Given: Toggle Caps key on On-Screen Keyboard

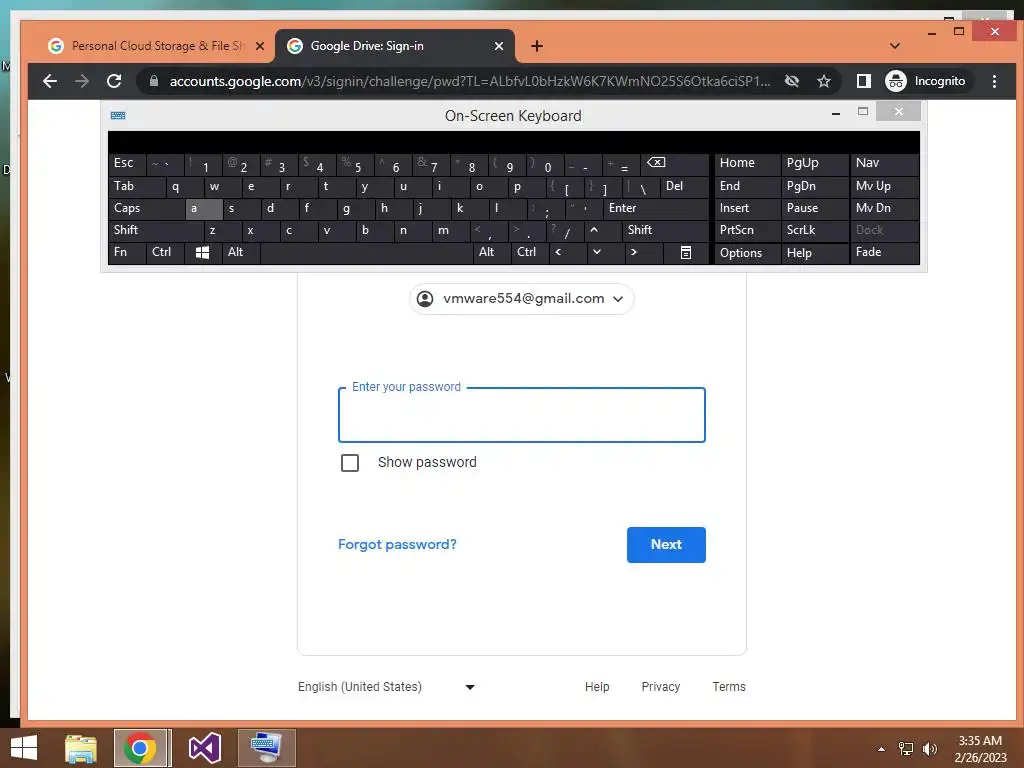Looking at the screenshot, I should click(147, 208).
